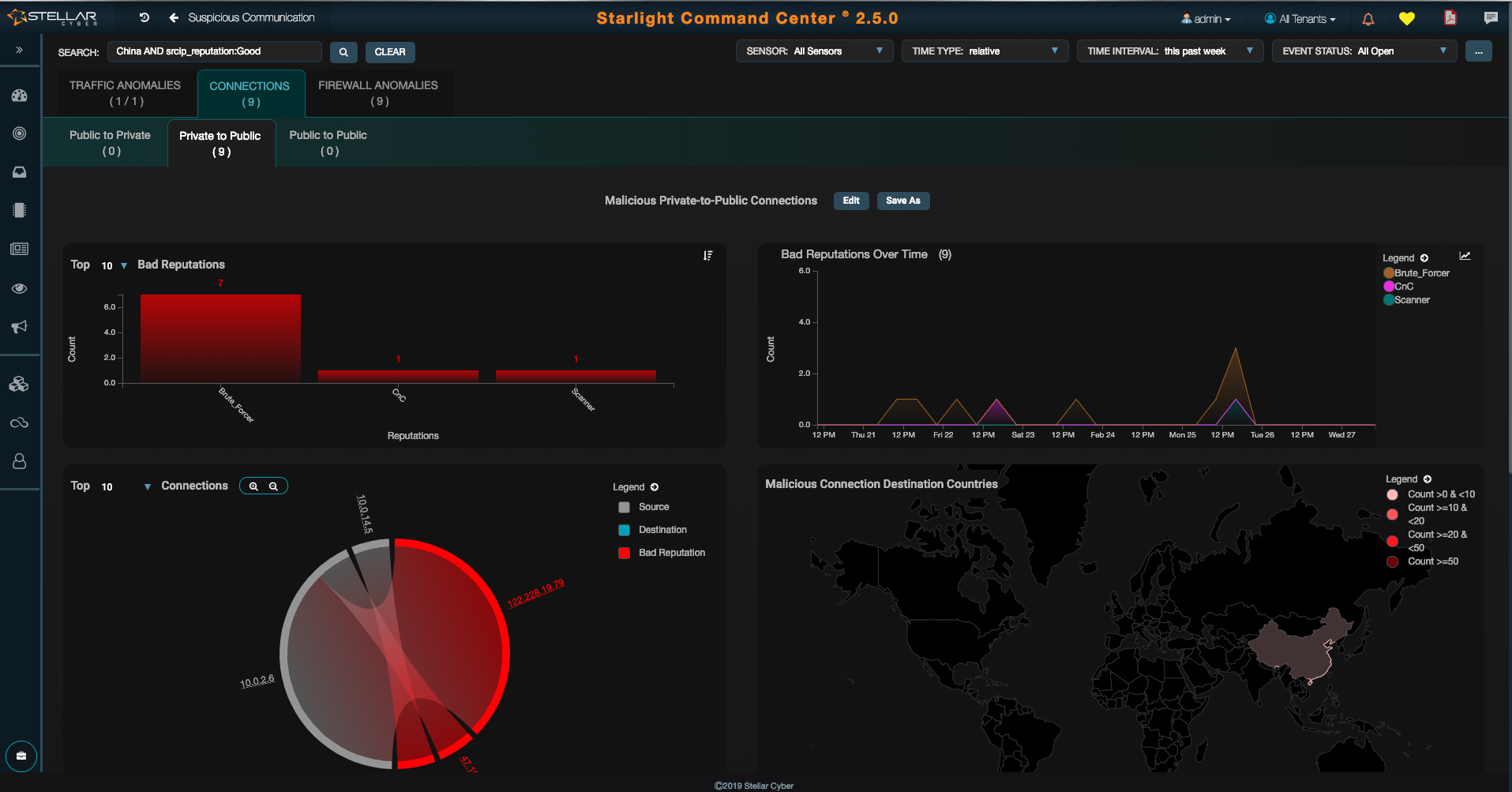
Task: Click the briefcase round button
Action: (21, 756)
